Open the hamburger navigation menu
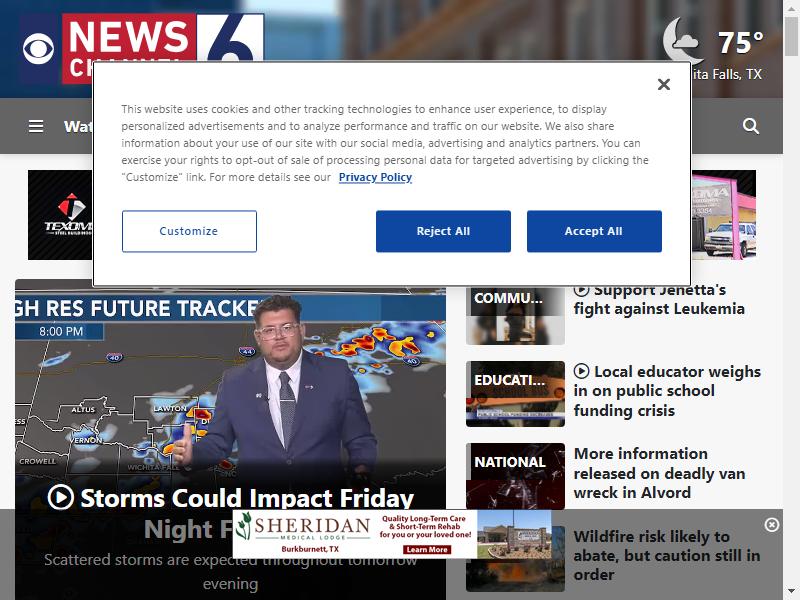 tap(36, 126)
